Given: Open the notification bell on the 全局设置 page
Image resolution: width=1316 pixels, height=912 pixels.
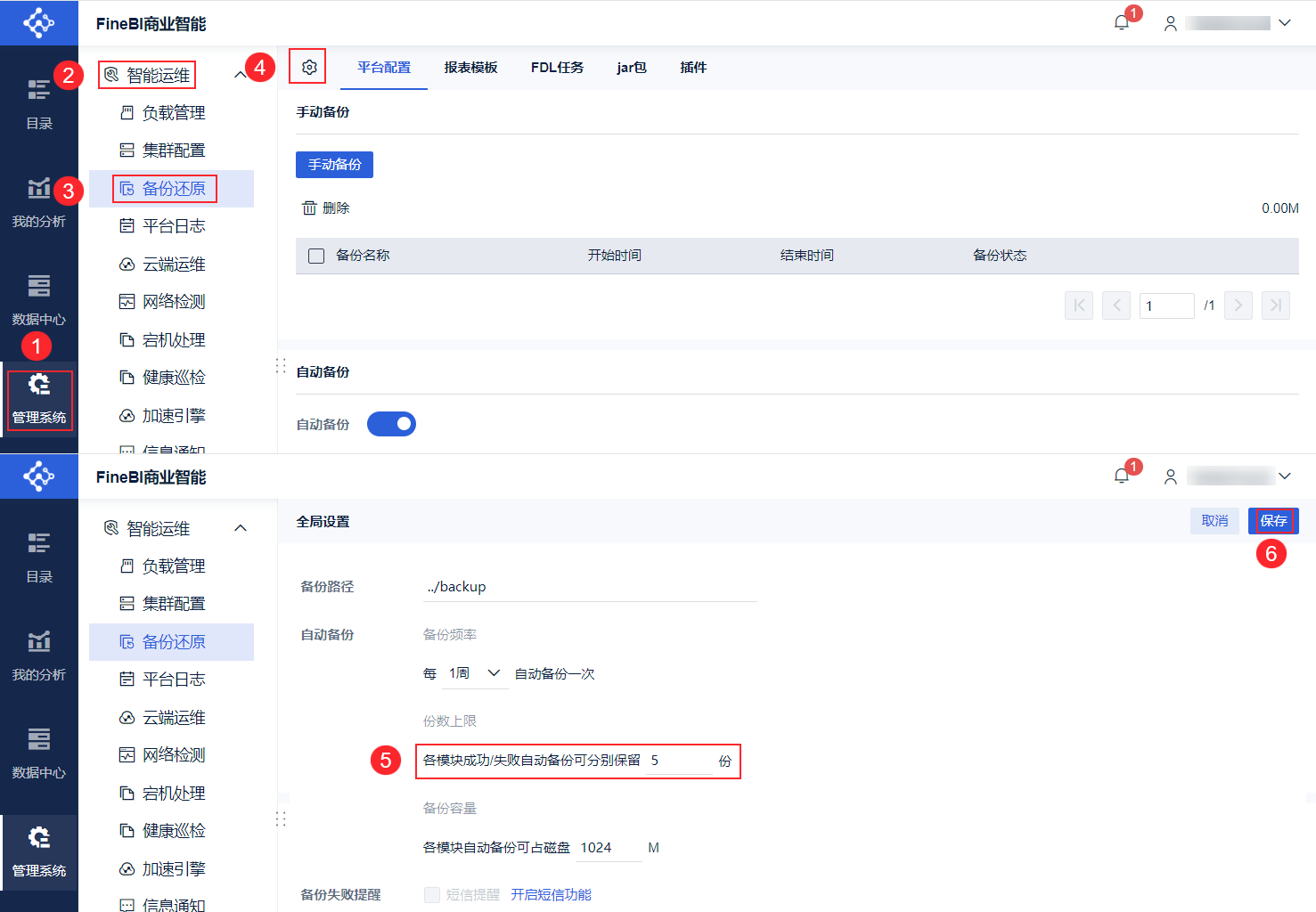Looking at the screenshot, I should pyautogui.click(x=1122, y=476).
